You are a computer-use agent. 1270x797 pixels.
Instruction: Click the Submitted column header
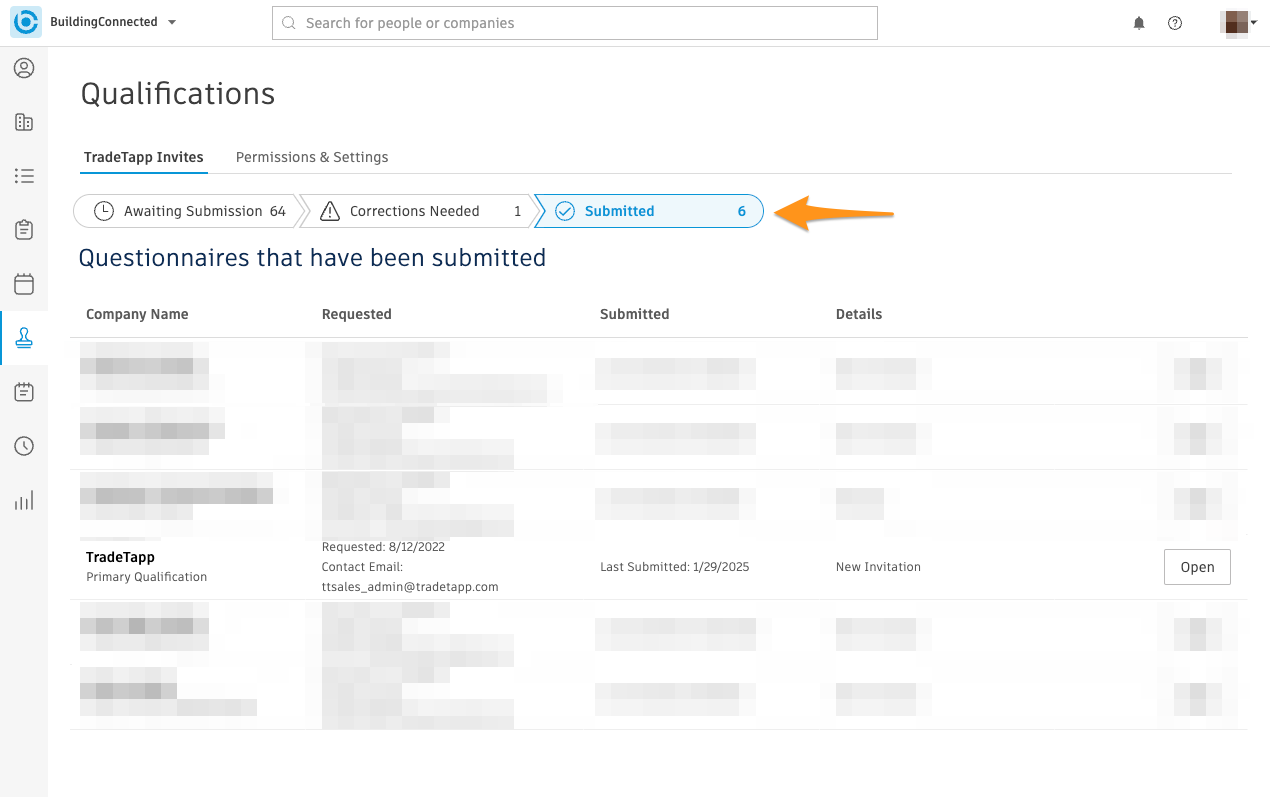[x=635, y=314]
